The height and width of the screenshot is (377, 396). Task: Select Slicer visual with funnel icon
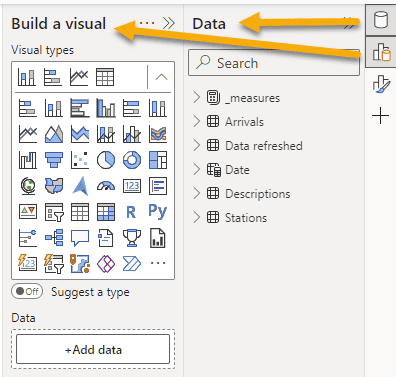[x=54, y=212]
